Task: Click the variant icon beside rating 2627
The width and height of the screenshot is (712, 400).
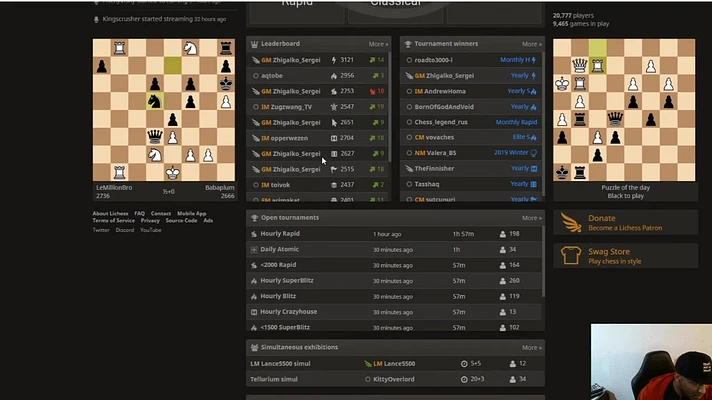Action: [x=334, y=153]
